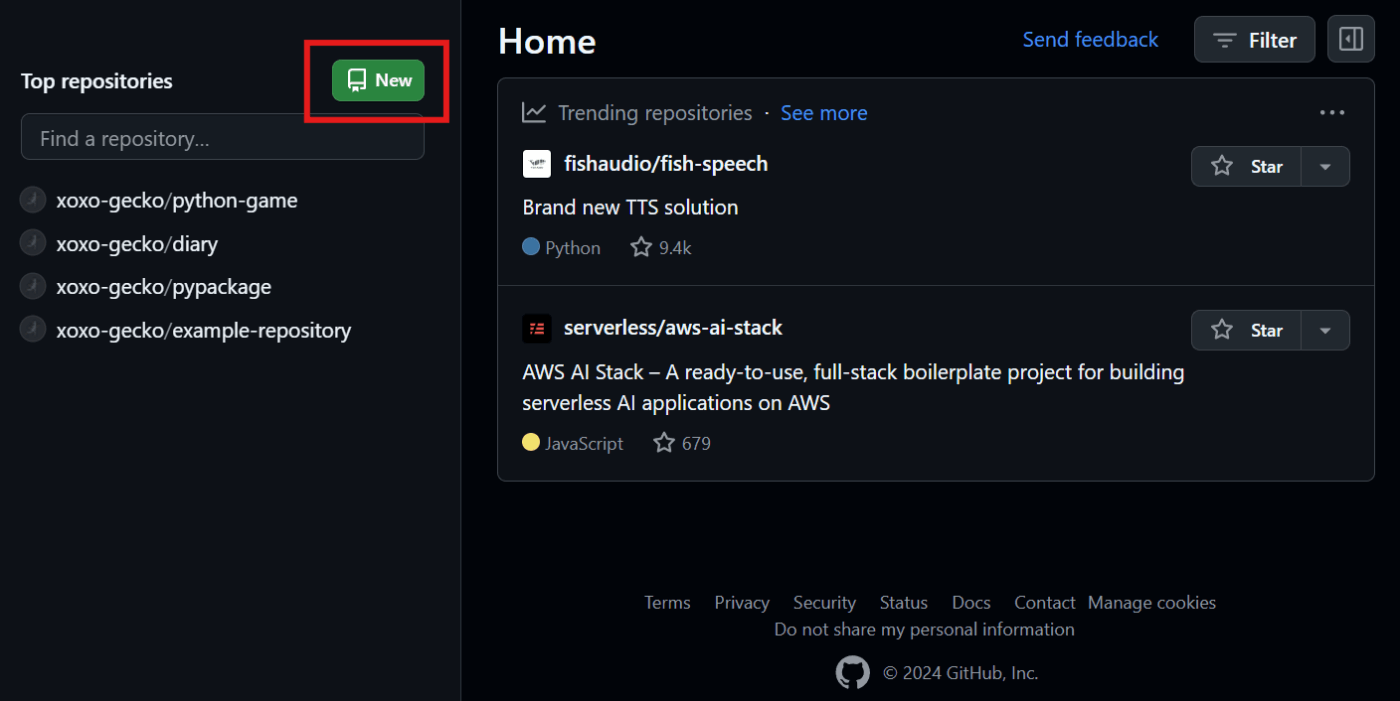Screen dimensions: 1400x701
Task: Click the serverless organization avatar
Action: point(537,328)
